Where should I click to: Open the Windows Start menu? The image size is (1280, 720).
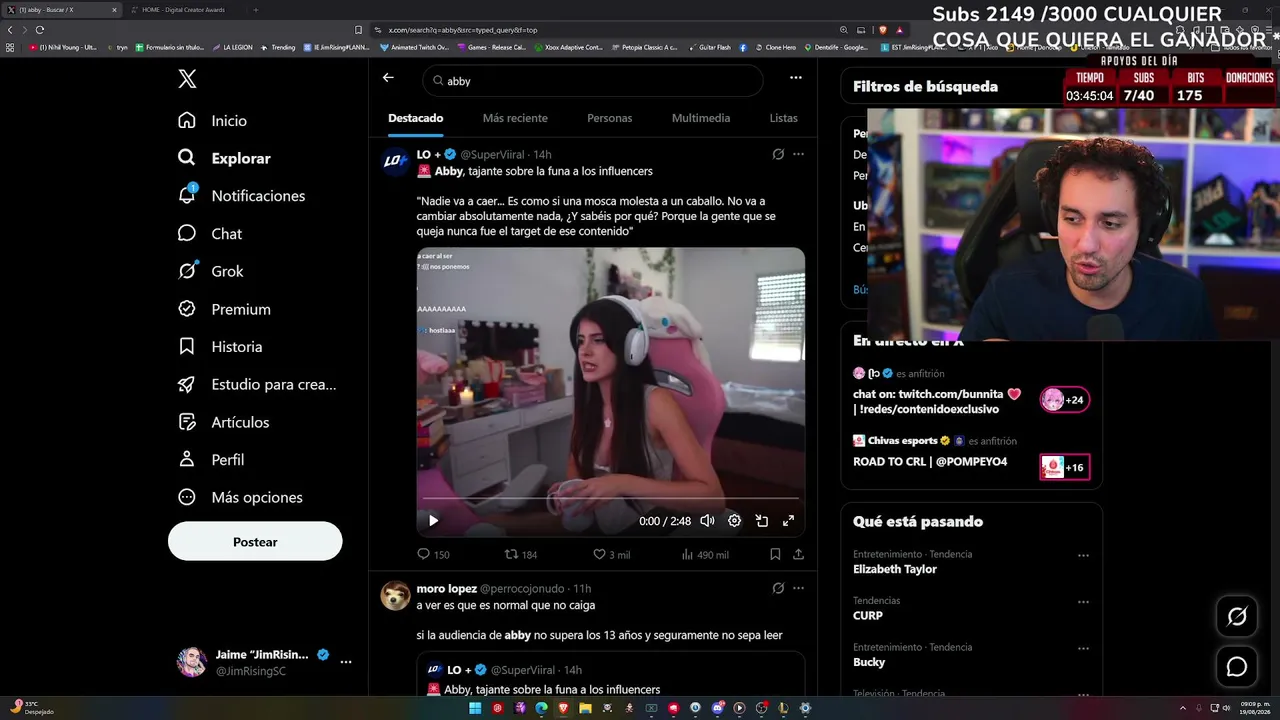click(x=475, y=708)
